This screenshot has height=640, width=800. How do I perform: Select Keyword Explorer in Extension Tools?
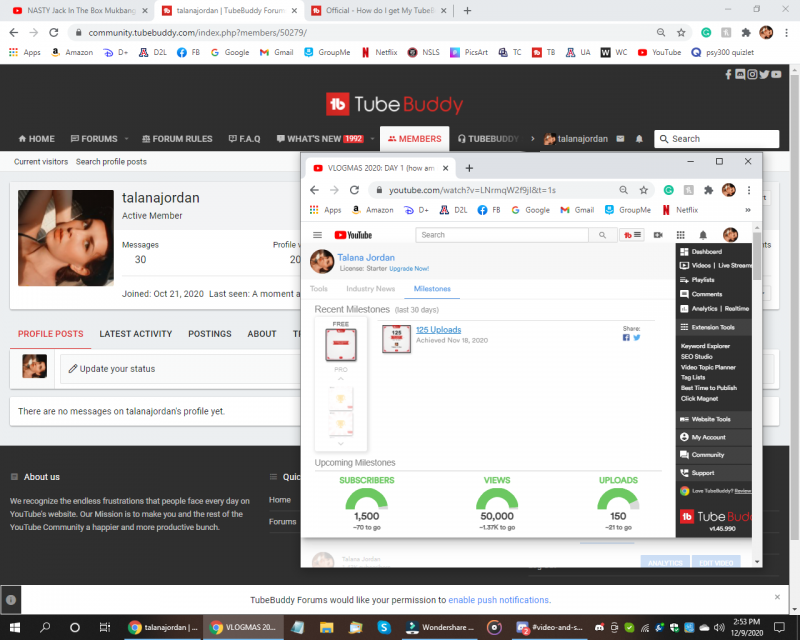click(x=708, y=346)
